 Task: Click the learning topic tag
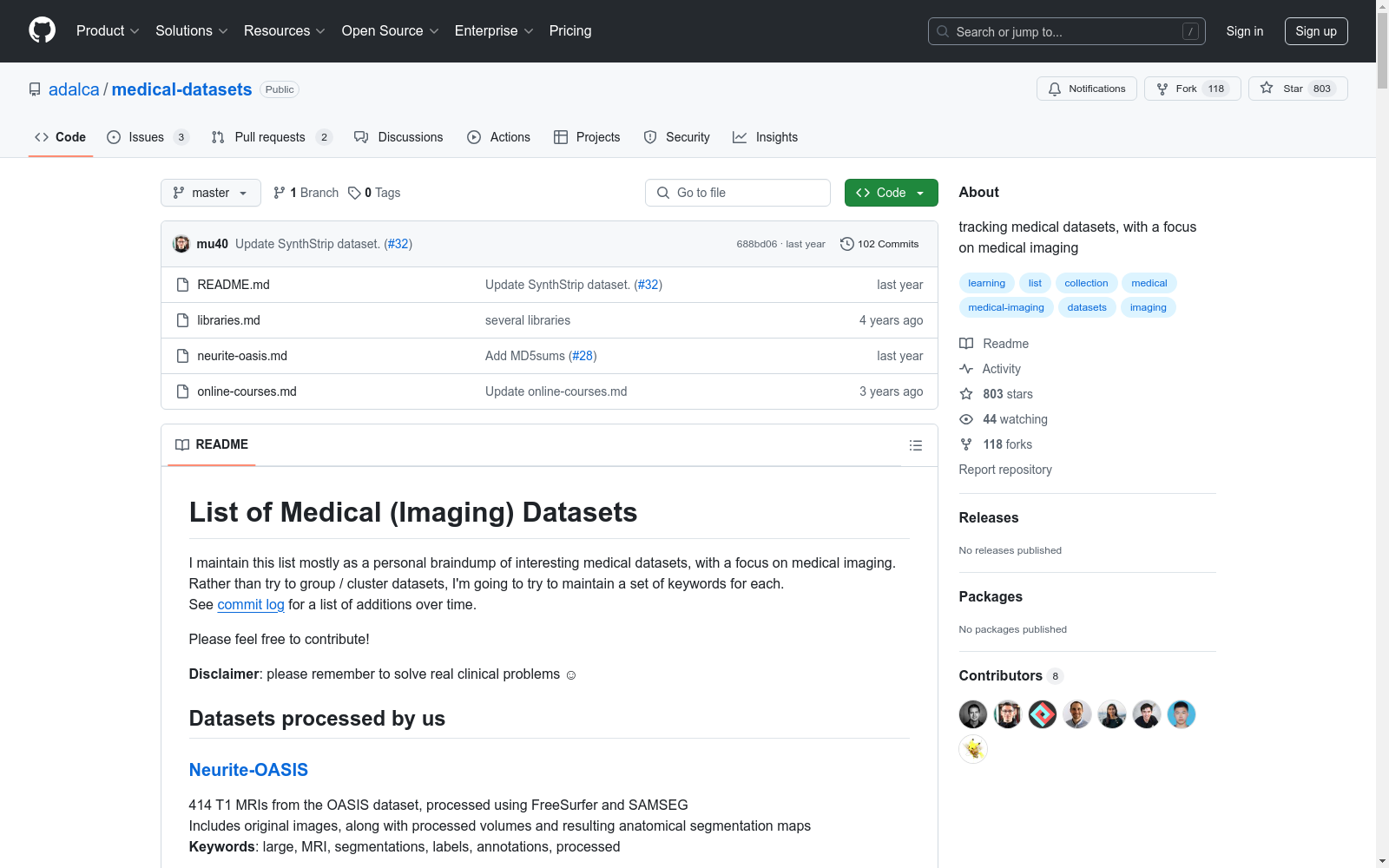pos(986,283)
